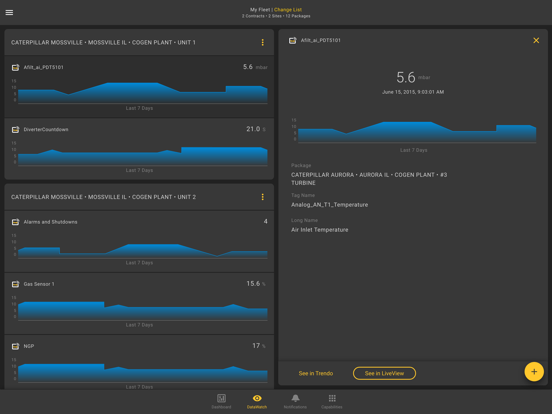Click the DiverterCountdown tag icon

(15, 130)
